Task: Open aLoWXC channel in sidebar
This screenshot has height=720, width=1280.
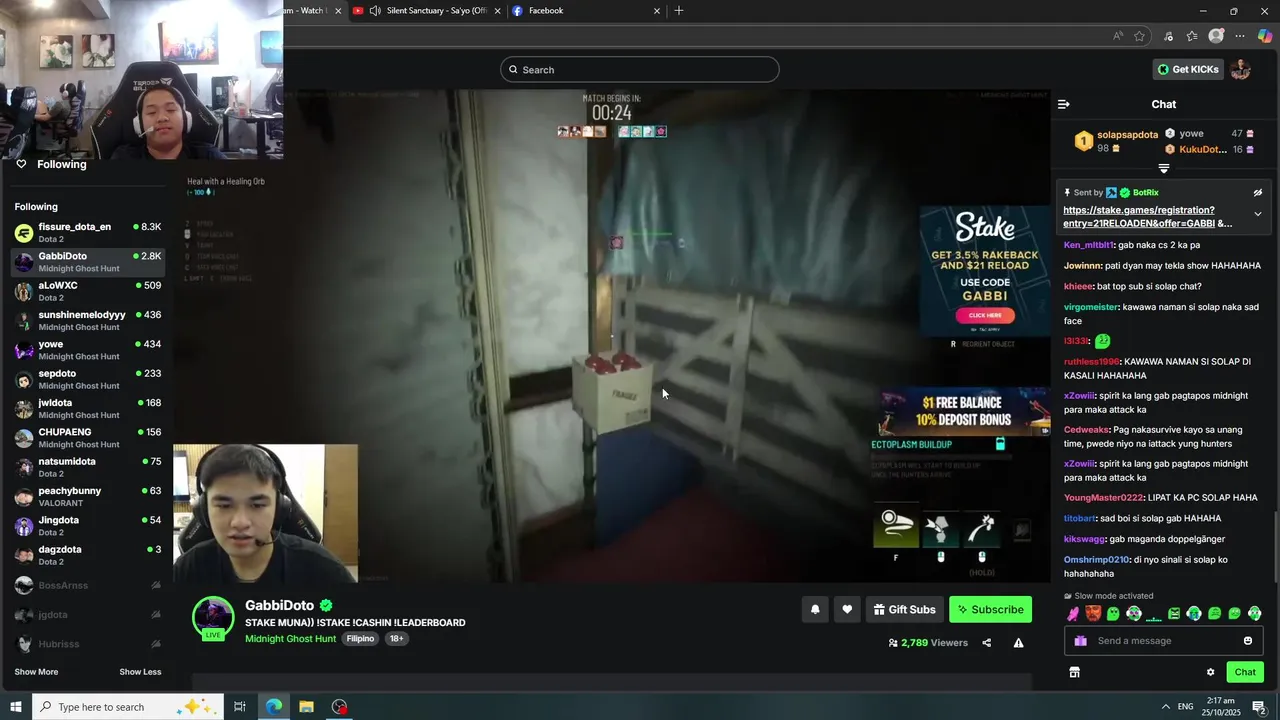Action: coord(88,291)
